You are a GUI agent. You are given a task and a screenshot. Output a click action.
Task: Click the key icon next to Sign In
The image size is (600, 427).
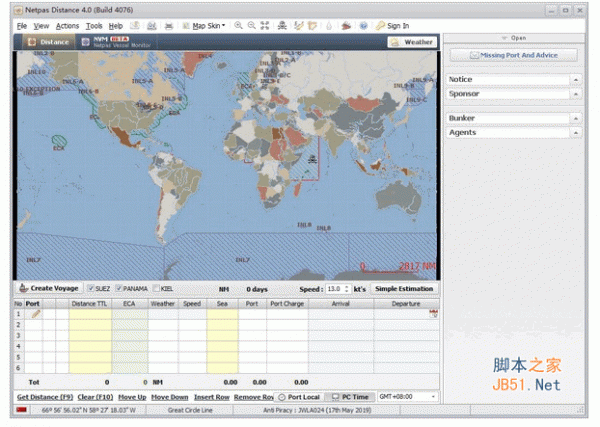(380, 26)
